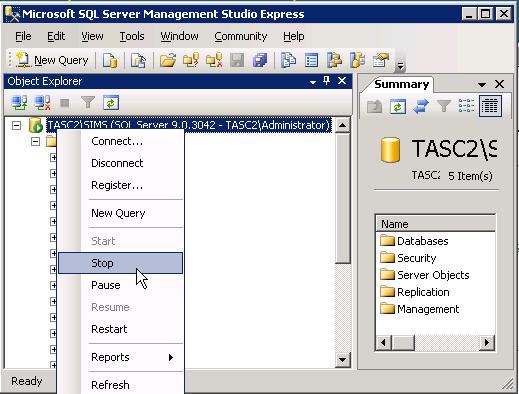
Task: Choose Stop from context menu
Action: click(x=120, y=263)
